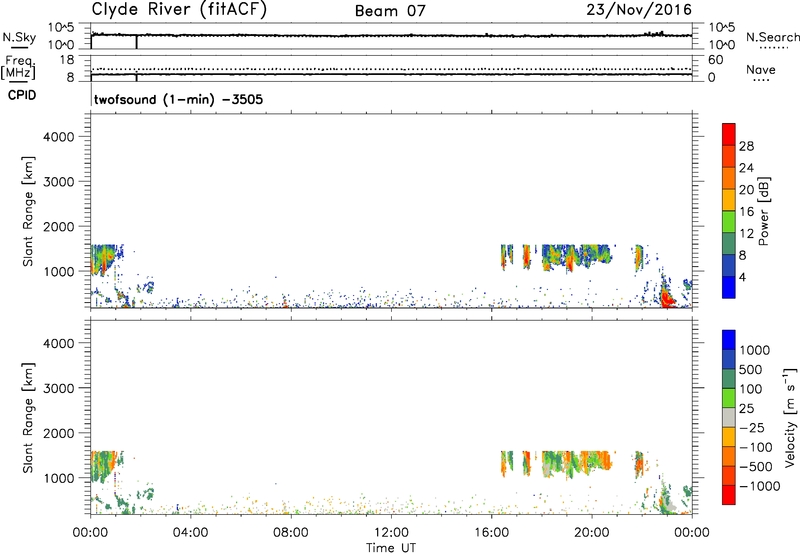Click the "12:00" time tick label
800x554 pixels.
point(391,533)
